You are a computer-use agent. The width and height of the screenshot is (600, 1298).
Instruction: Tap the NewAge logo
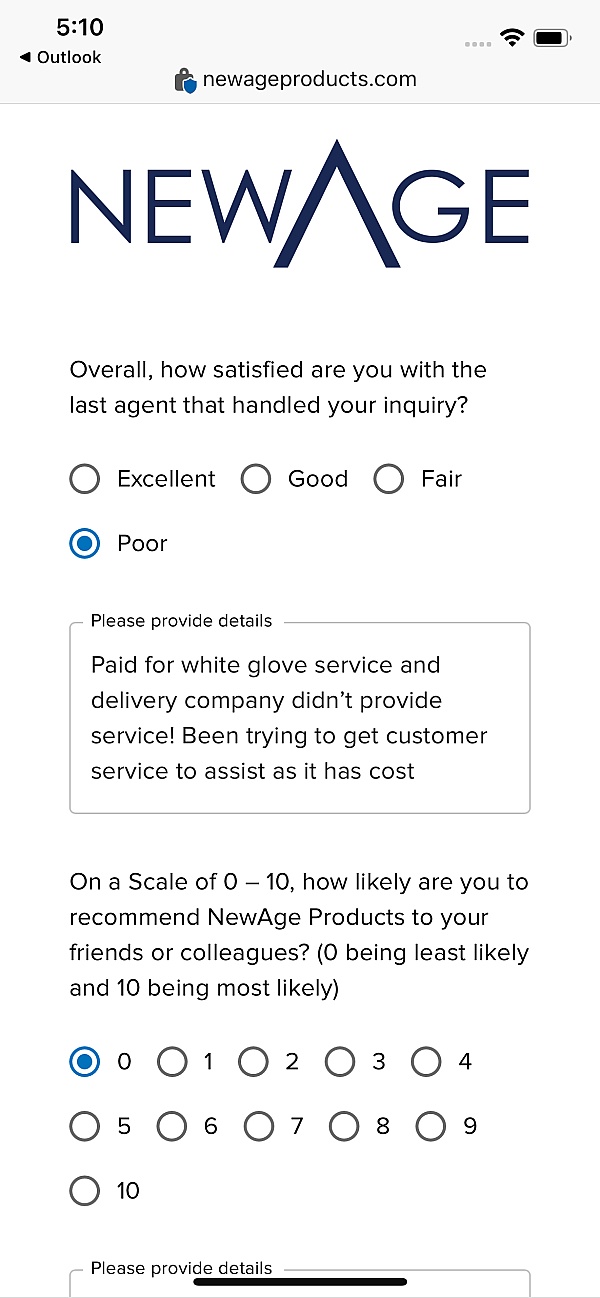[x=299, y=205]
